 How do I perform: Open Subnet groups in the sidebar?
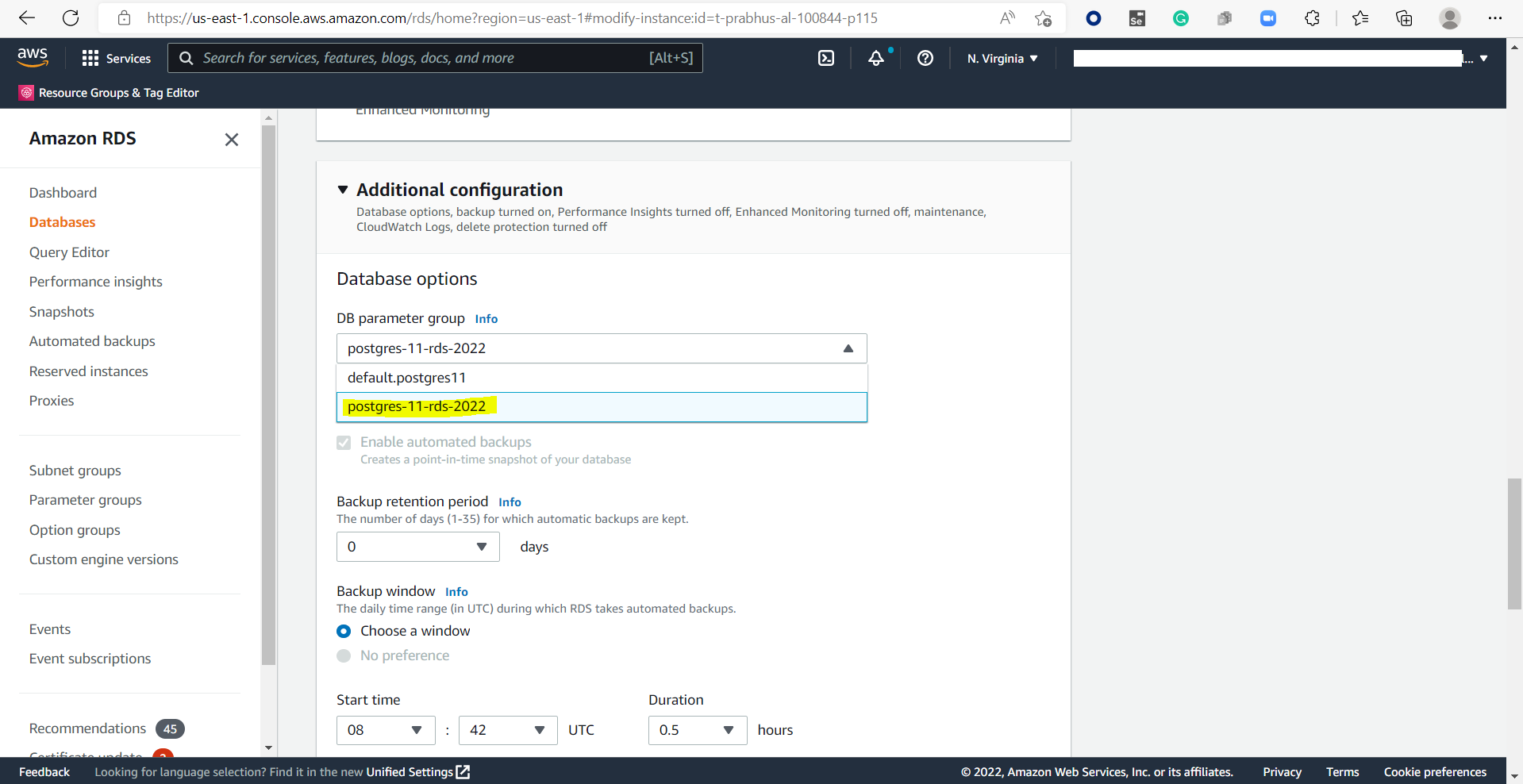(75, 471)
